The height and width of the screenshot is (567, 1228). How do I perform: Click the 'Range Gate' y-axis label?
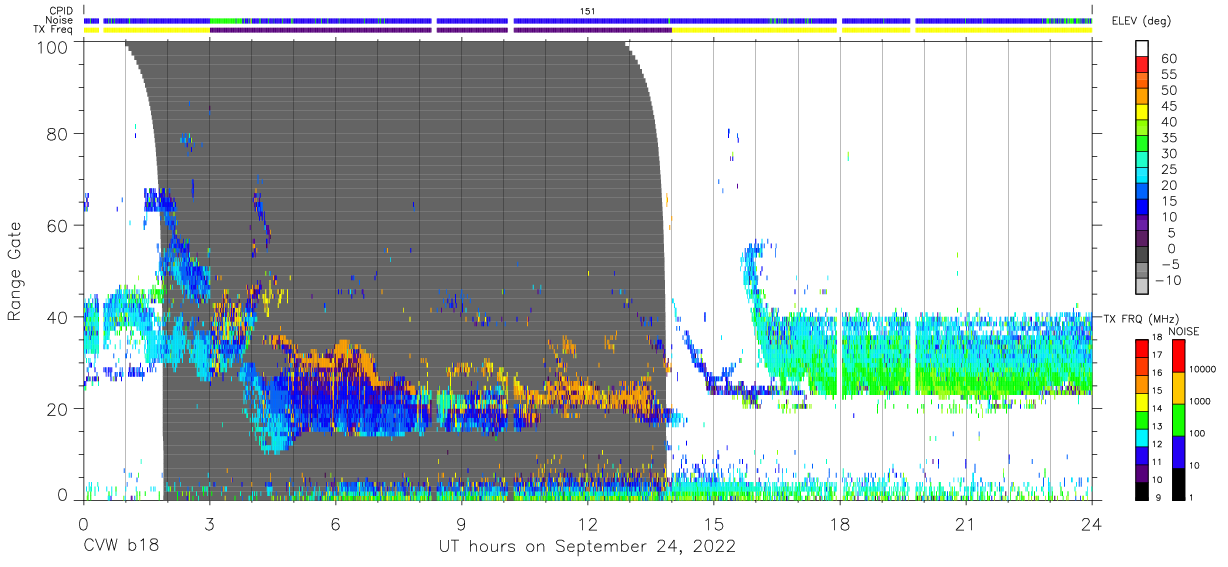[15, 271]
